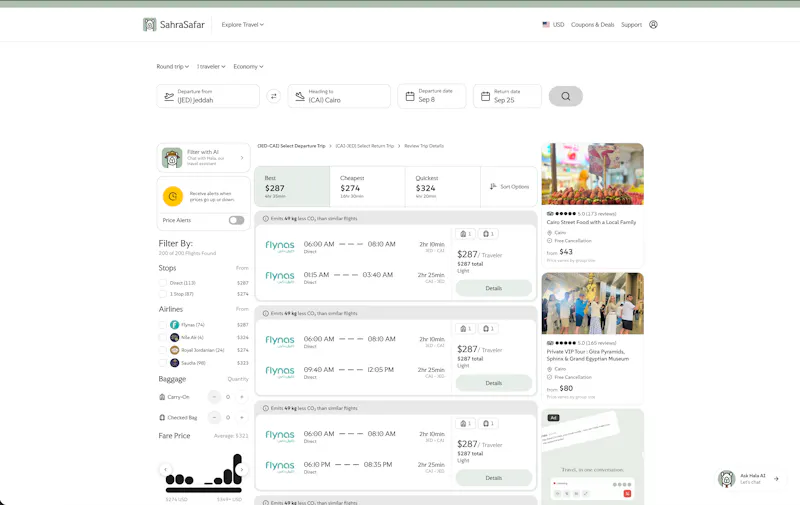This screenshot has height=505, width=800.
Task: Go to Review Trip Details step
Action: [424, 146]
